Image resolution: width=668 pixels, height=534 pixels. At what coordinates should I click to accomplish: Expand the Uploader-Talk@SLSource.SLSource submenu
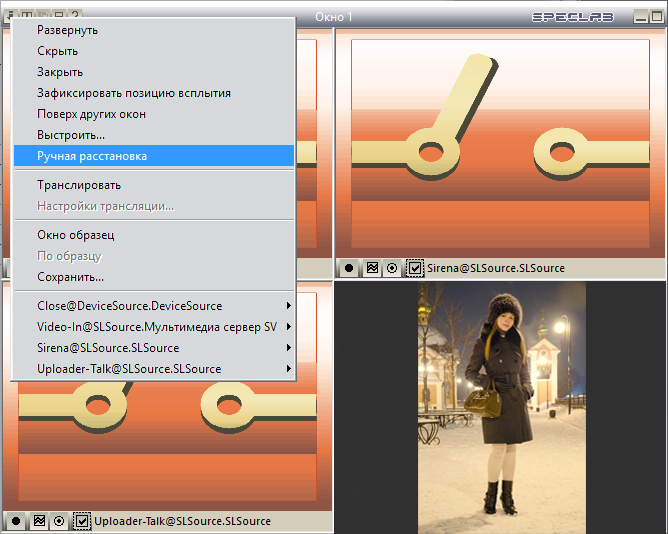pyautogui.click(x=154, y=369)
